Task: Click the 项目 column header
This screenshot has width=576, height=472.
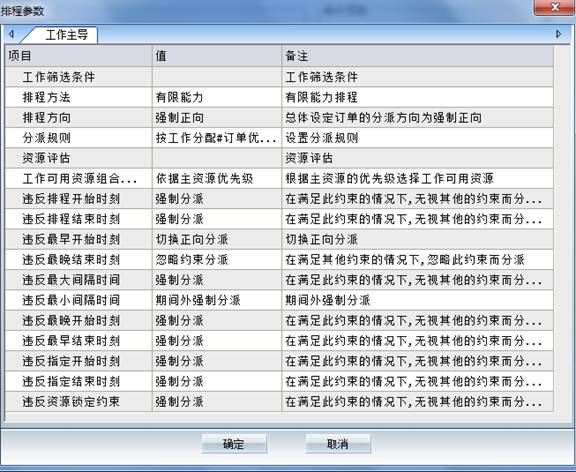Action: coord(79,56)
